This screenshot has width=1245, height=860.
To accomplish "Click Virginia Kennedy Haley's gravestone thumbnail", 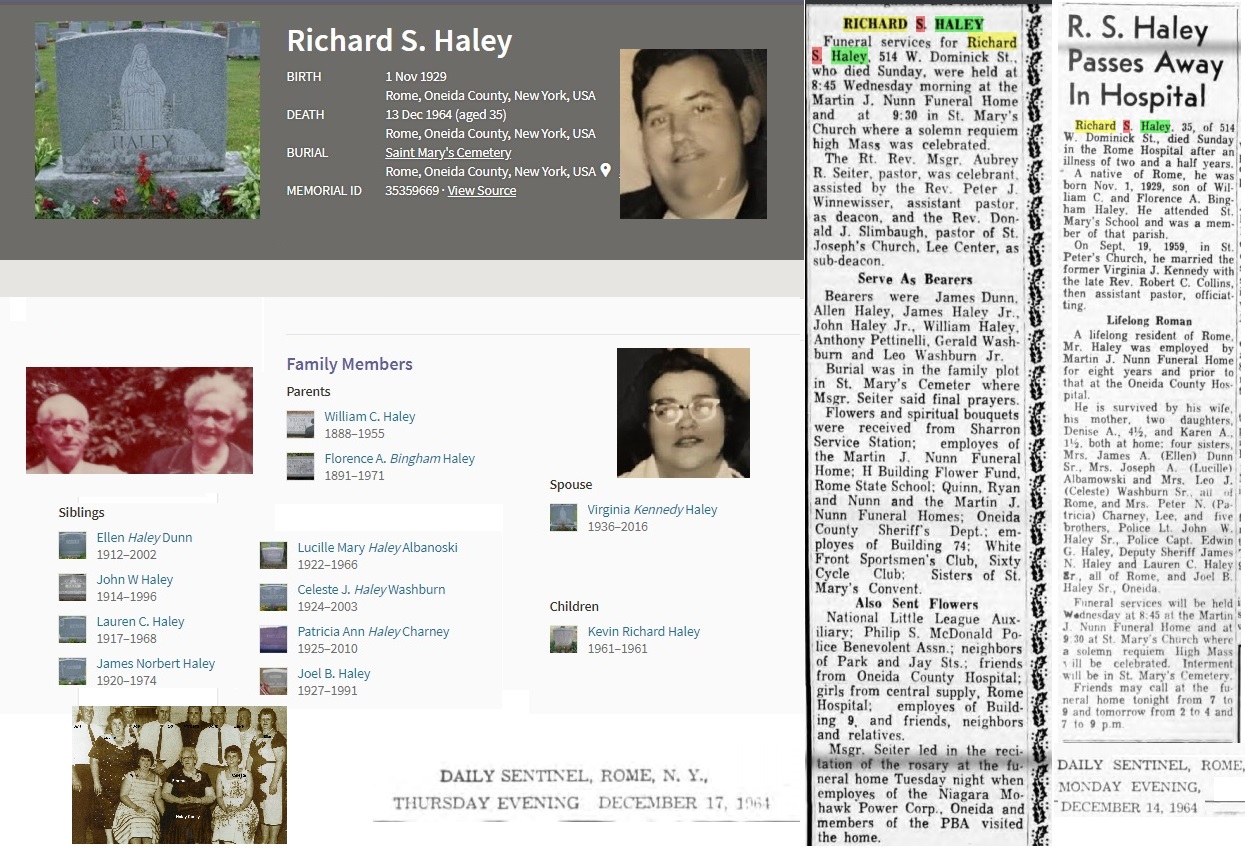I will 563,517.
